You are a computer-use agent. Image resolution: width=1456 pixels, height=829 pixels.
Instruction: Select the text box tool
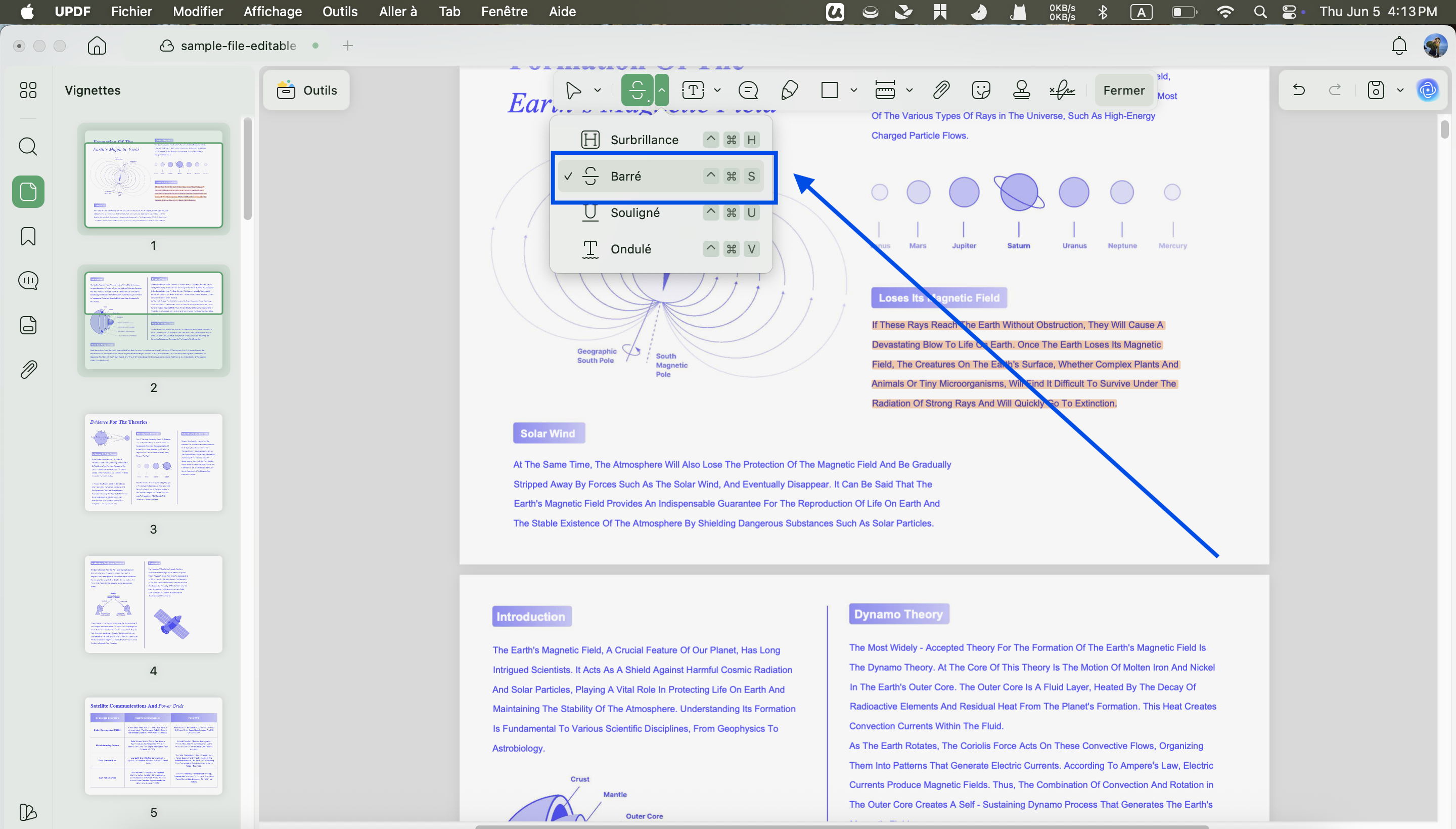pyautogui.click(x=693, y=90)
